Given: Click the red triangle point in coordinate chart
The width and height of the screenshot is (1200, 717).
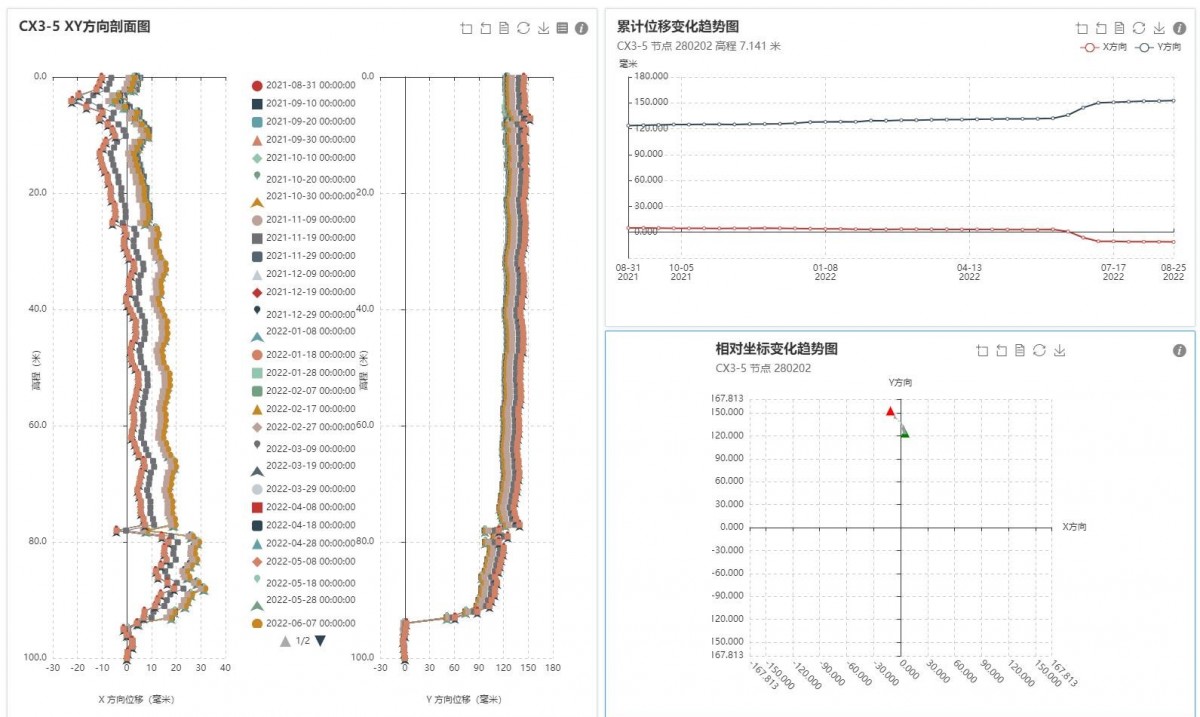Looking at the screenshot, I should pos(890,411).
